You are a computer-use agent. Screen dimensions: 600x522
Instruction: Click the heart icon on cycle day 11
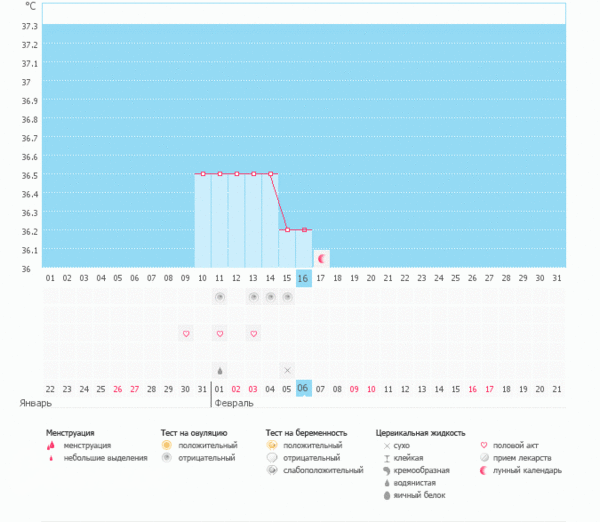pyautogui.click(x=220, y=333)
